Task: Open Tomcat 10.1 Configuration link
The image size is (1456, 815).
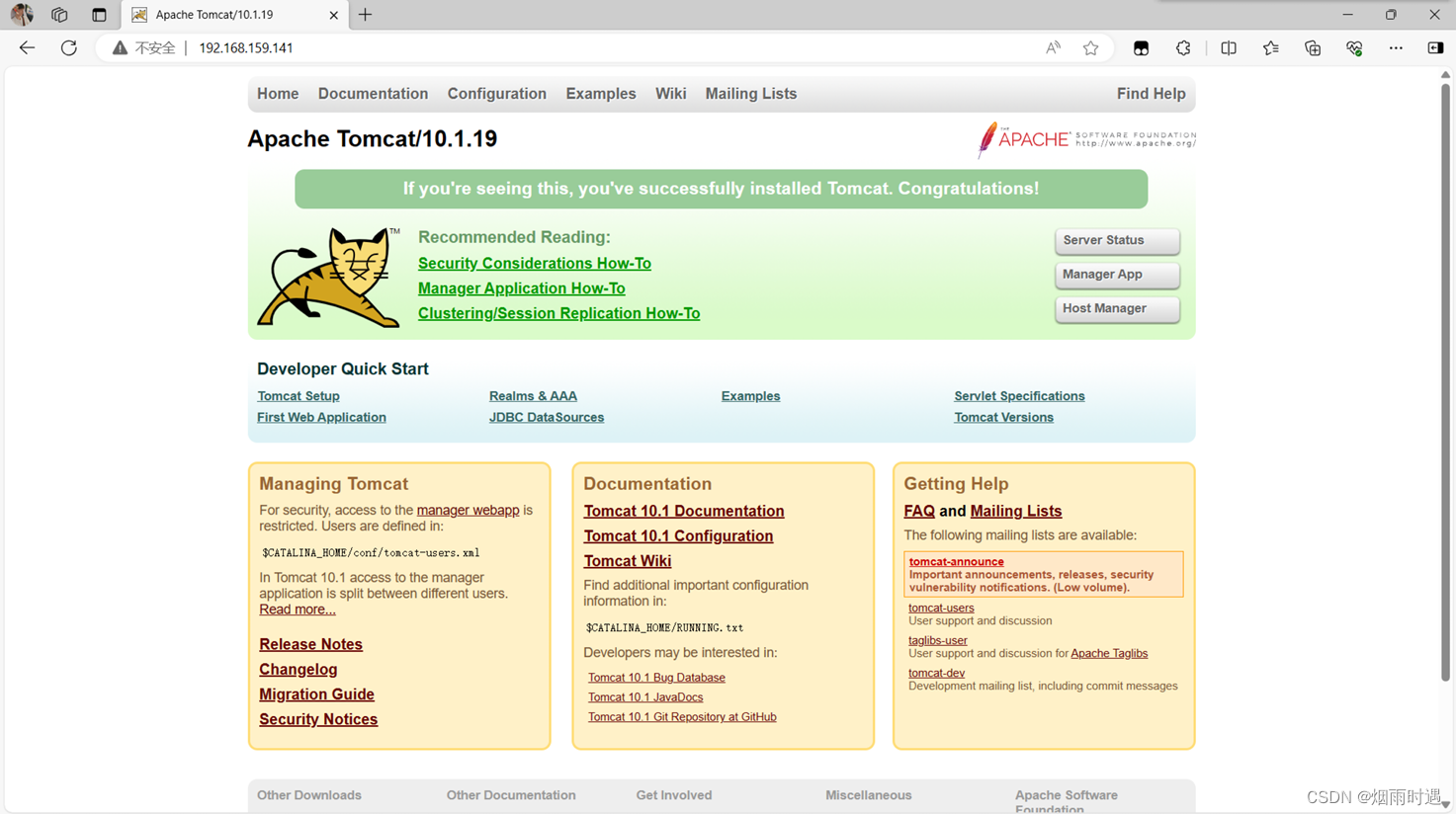Action: 678,536
